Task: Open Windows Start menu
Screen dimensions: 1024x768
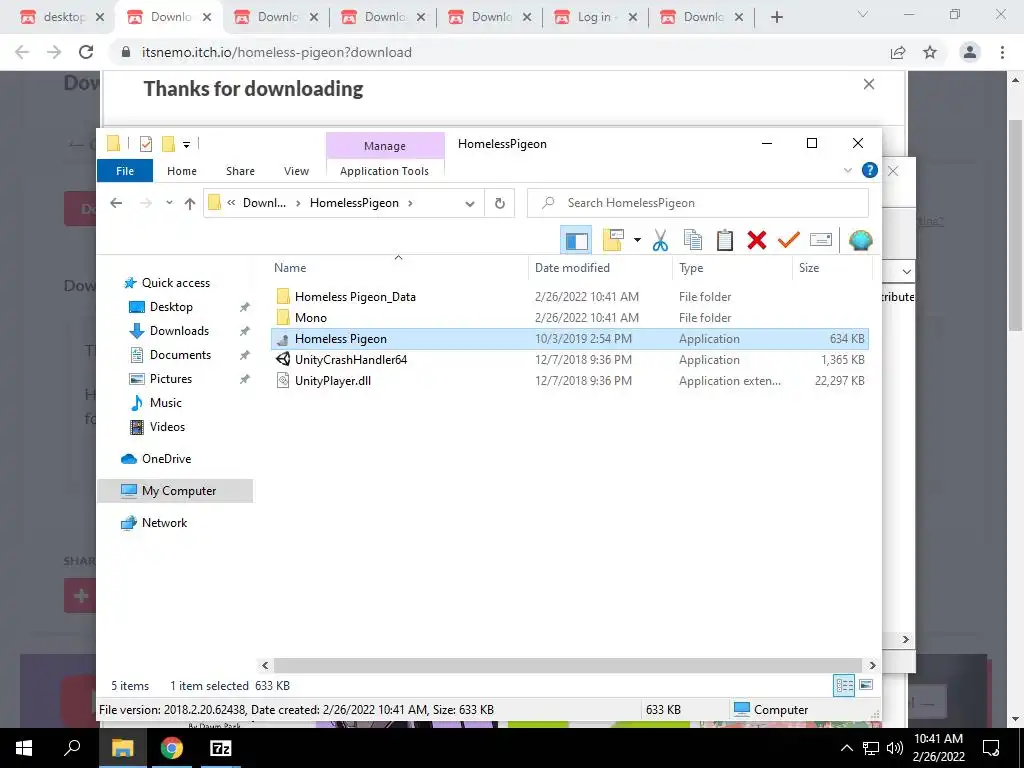Action: click(x=24, y=748)
